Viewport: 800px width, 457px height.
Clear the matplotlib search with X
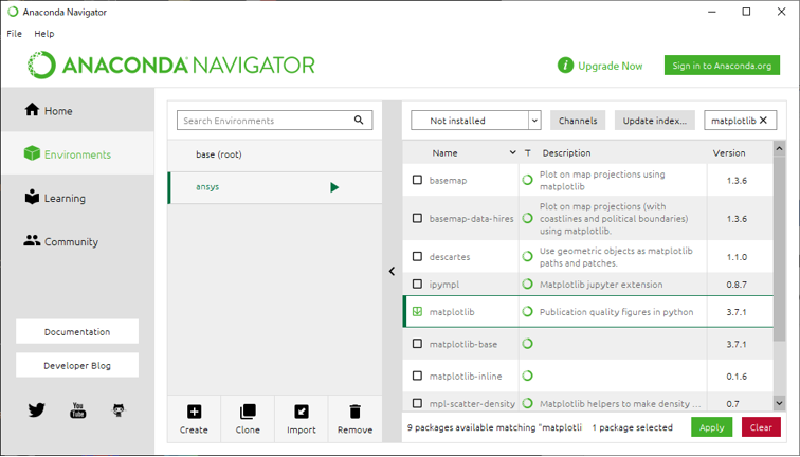[764, 121]
